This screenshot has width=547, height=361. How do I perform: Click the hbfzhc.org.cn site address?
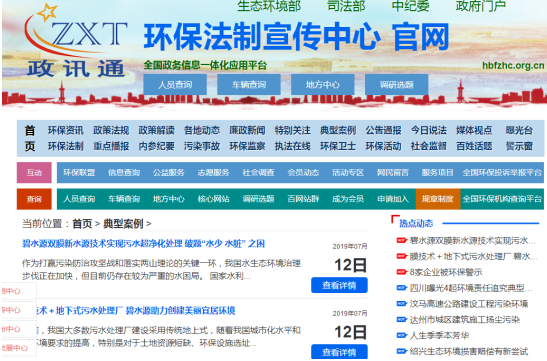click(x=513, y=65)
